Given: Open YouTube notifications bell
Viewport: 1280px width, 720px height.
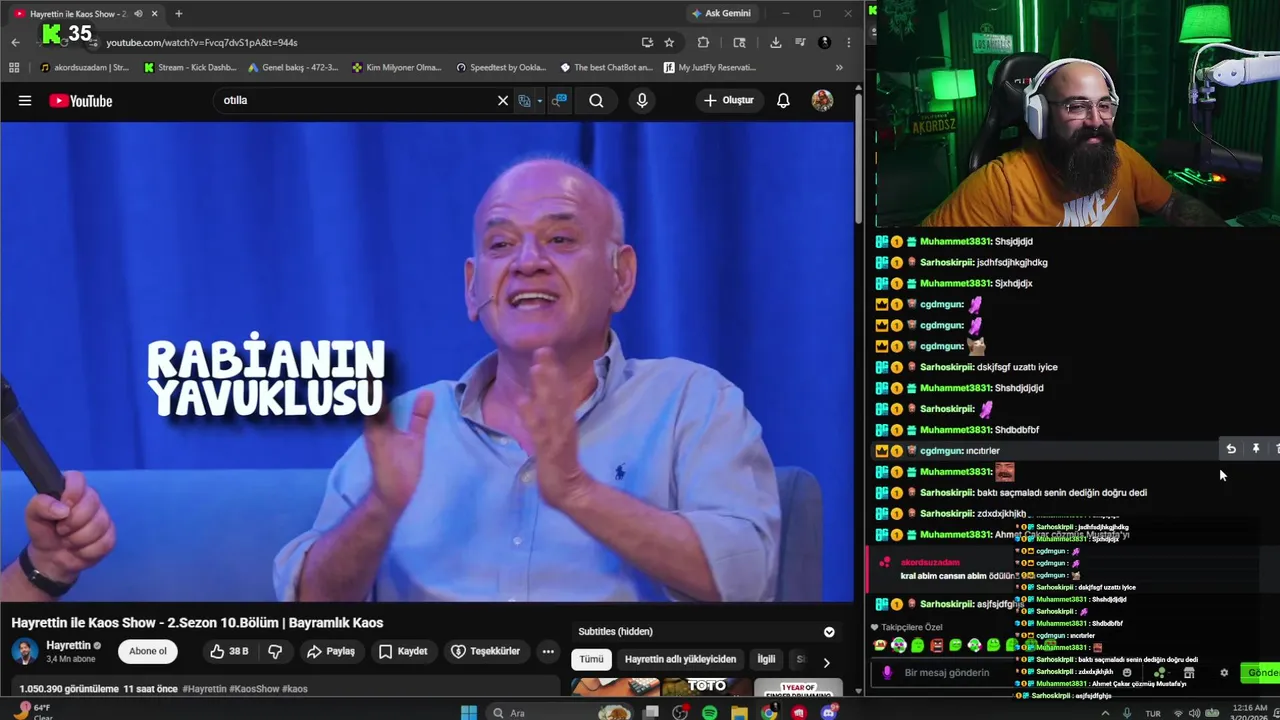Looking at the screenshot, I should pos(783,100).
